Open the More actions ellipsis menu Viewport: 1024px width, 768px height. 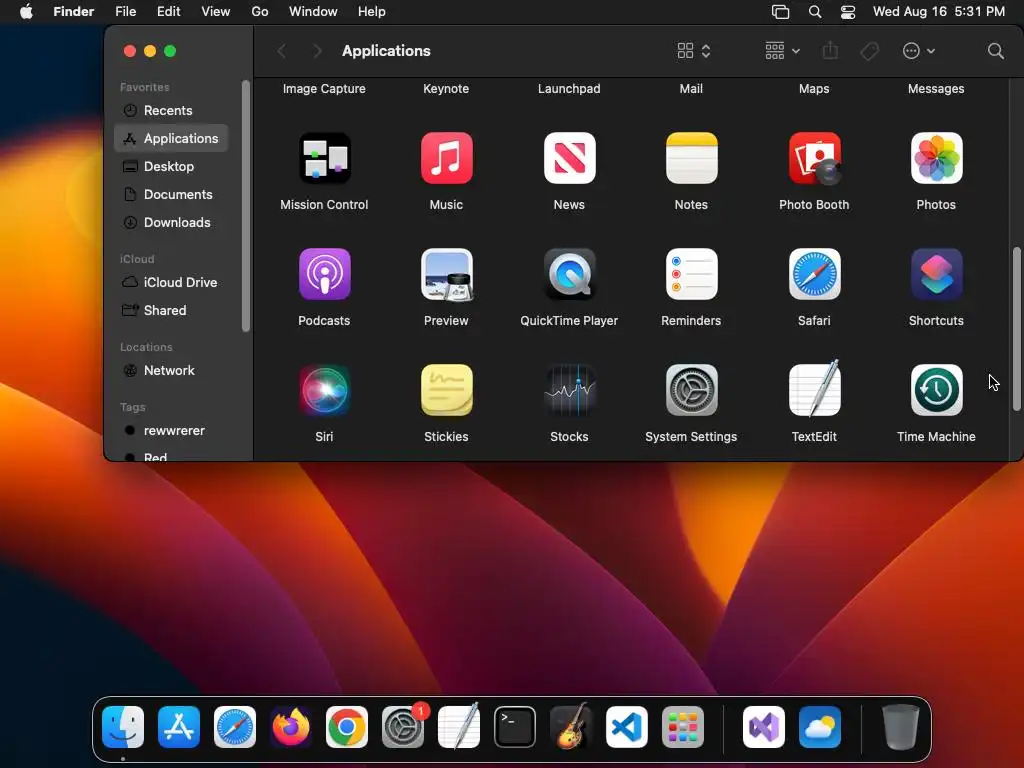point(918,51)
